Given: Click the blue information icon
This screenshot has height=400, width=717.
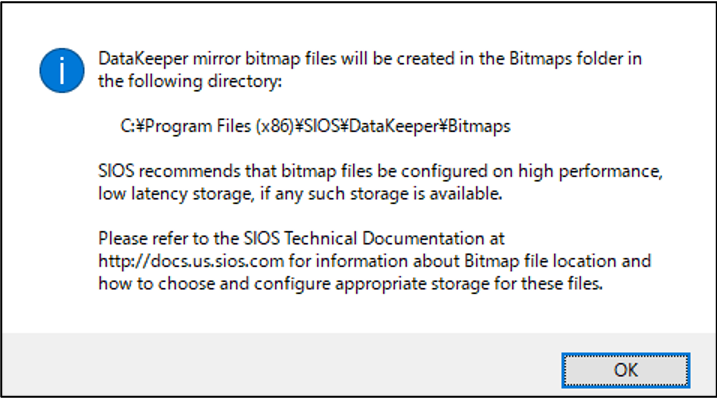Looking at the screenshot, I should [x=60, y=68].
